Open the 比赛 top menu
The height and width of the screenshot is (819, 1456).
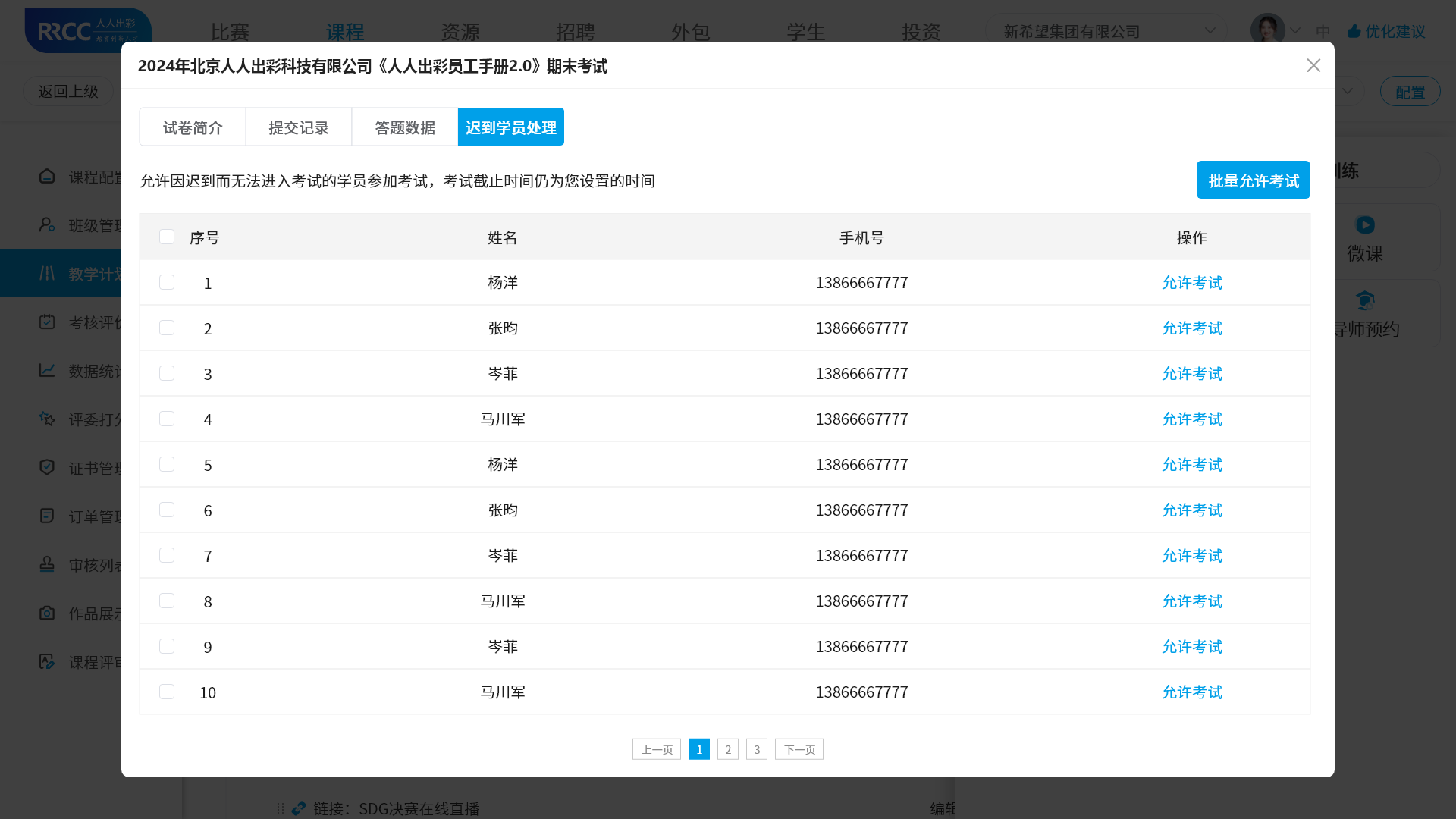(x=230, y=32)
